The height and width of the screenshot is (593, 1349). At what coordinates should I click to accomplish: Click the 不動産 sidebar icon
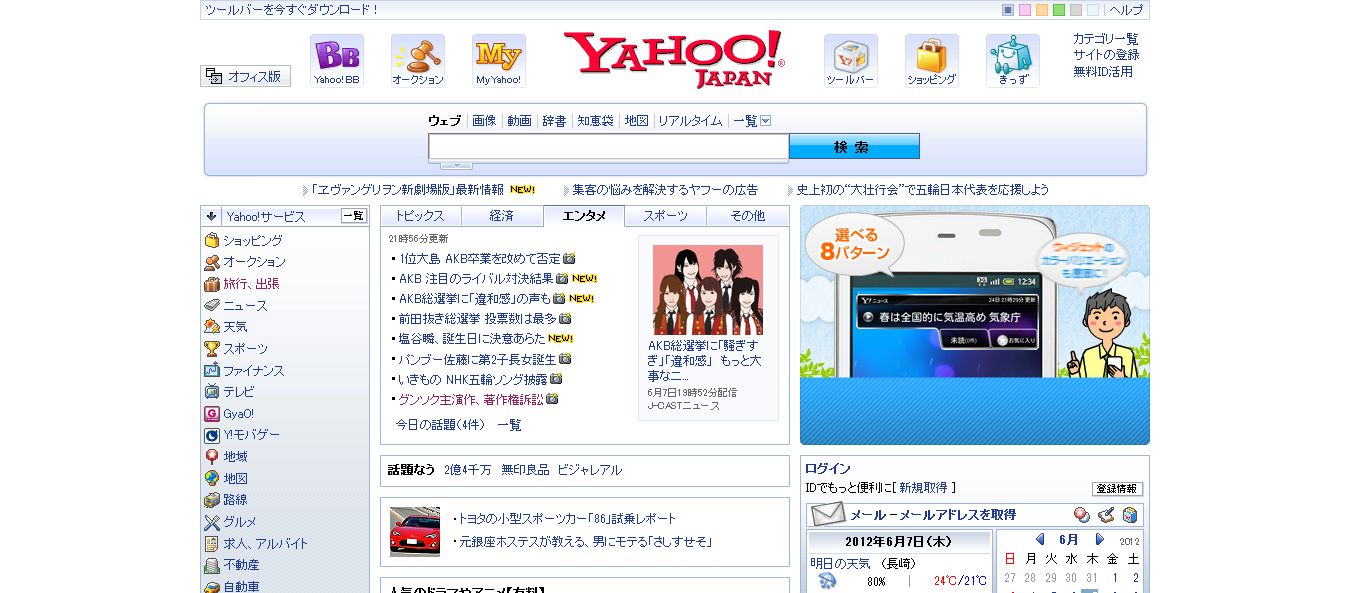coord(212,565)
